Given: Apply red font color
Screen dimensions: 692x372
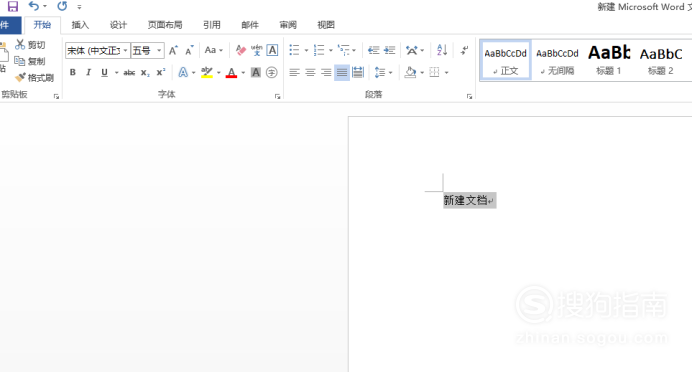Looking at the screenshot, I should (231, 72).
